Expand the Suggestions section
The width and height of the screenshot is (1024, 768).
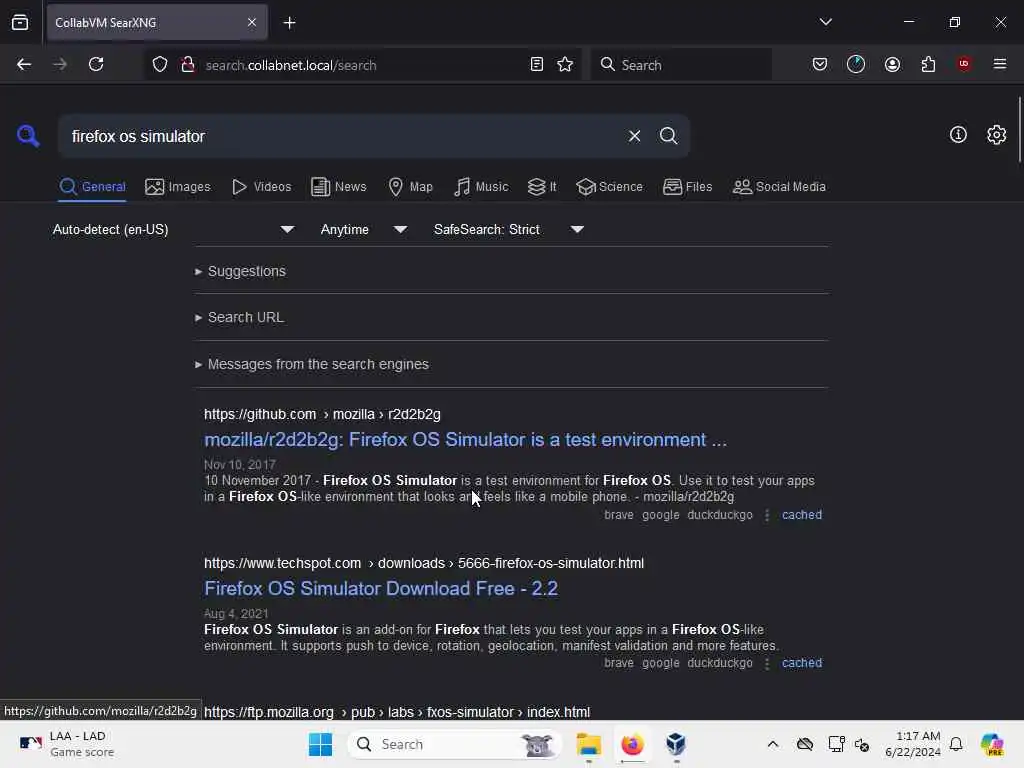pos(240,271)
